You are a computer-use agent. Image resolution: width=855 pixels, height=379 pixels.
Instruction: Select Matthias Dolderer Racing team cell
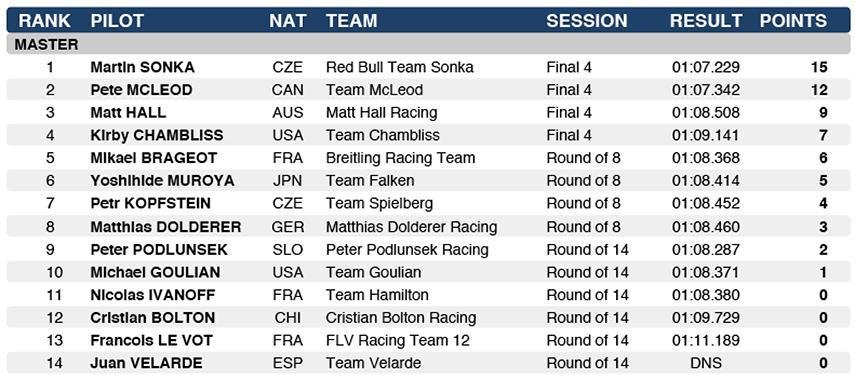(x=412, y=226)
